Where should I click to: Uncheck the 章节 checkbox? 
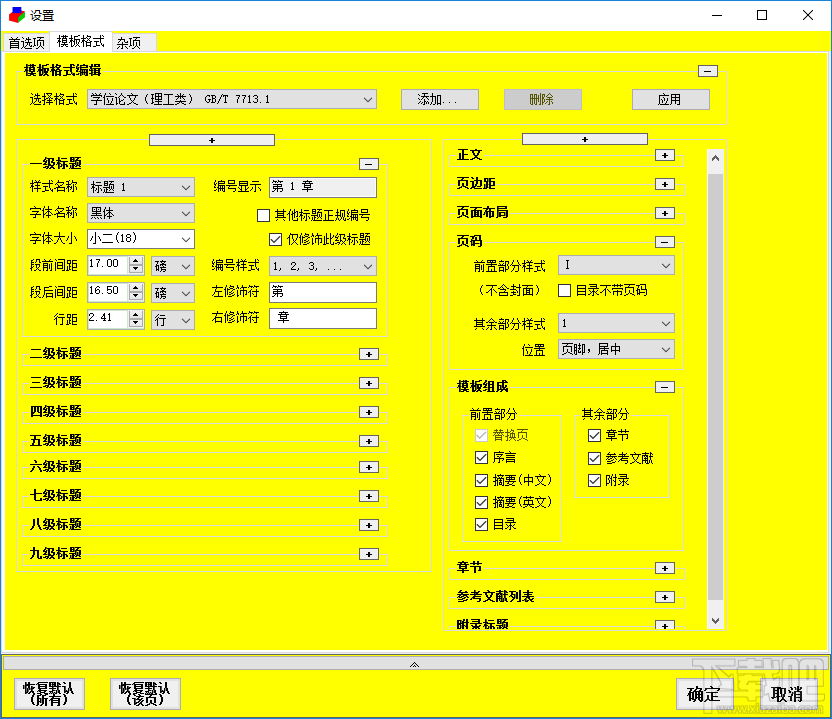tap(594, 436)
